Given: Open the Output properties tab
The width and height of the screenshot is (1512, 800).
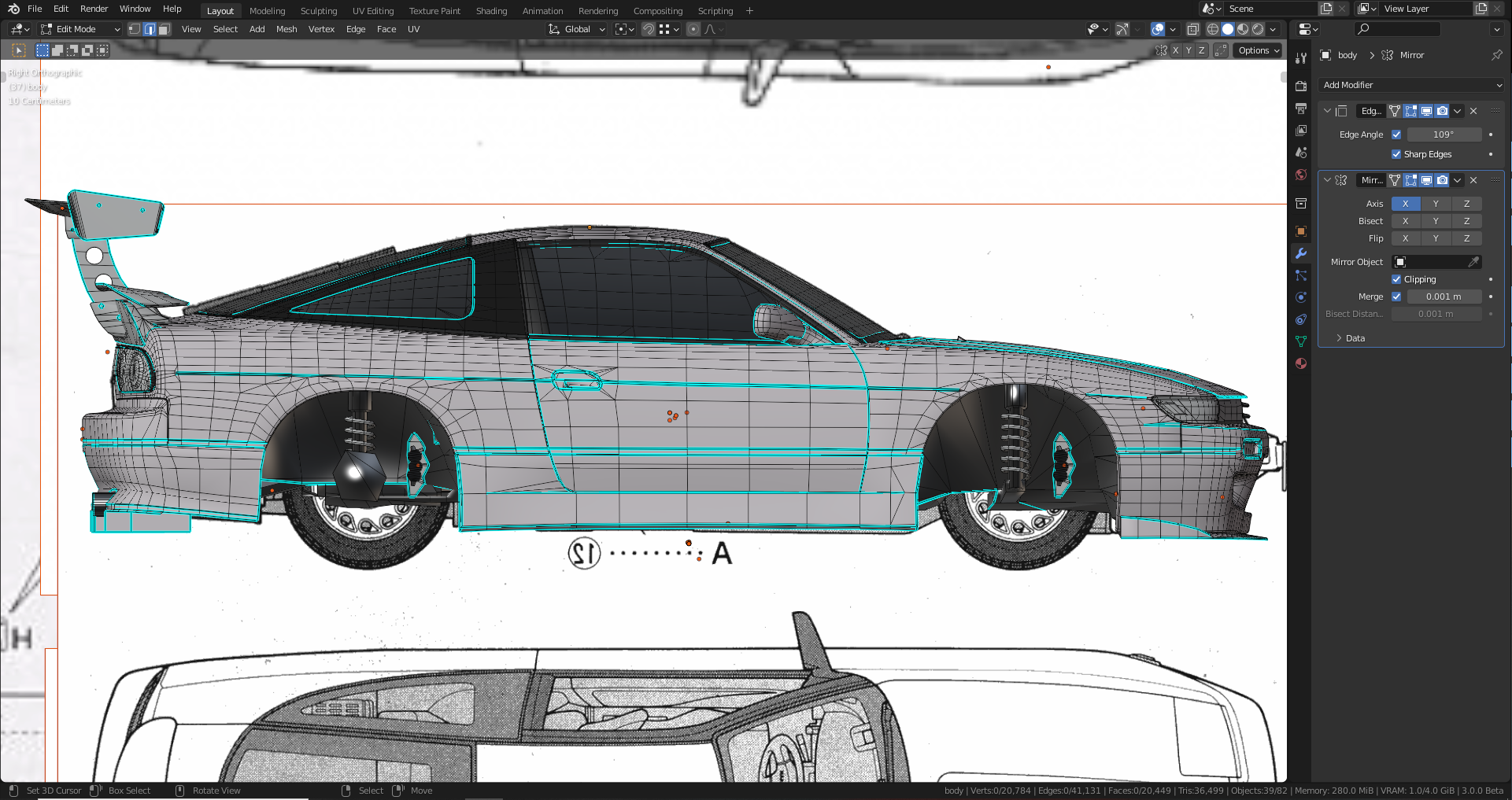Looking at the screenshot, I should coord(1301,108).
